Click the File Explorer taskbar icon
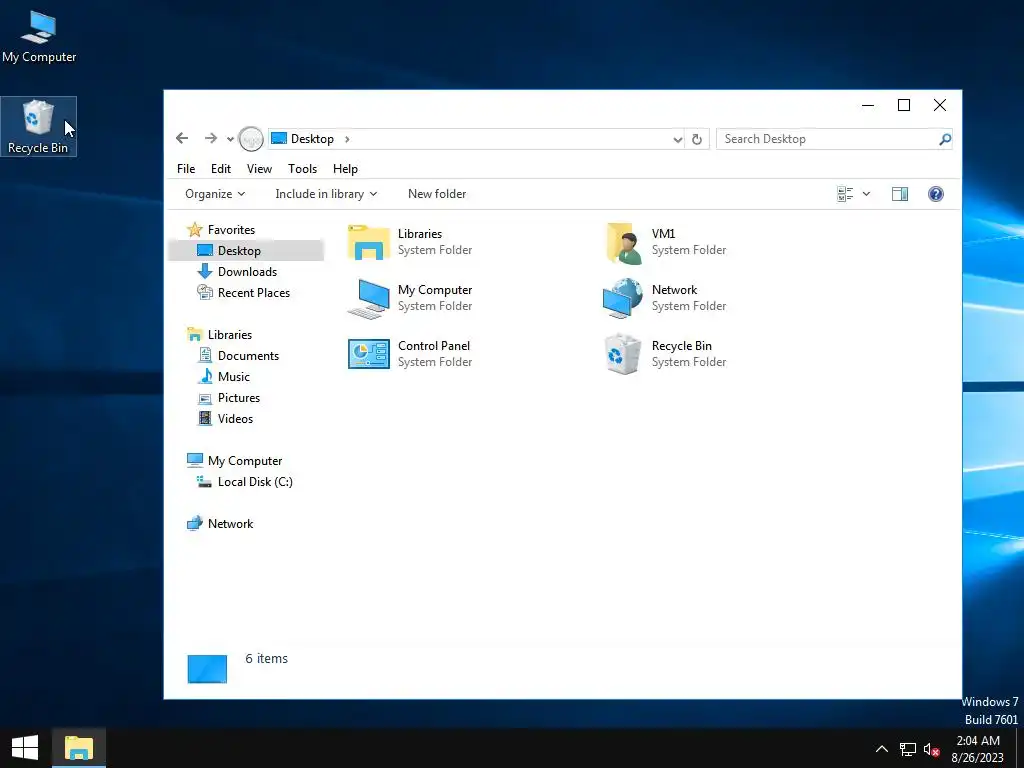Image resolution: width=1024 pixels, height=768 pixels. coord(79,748)
